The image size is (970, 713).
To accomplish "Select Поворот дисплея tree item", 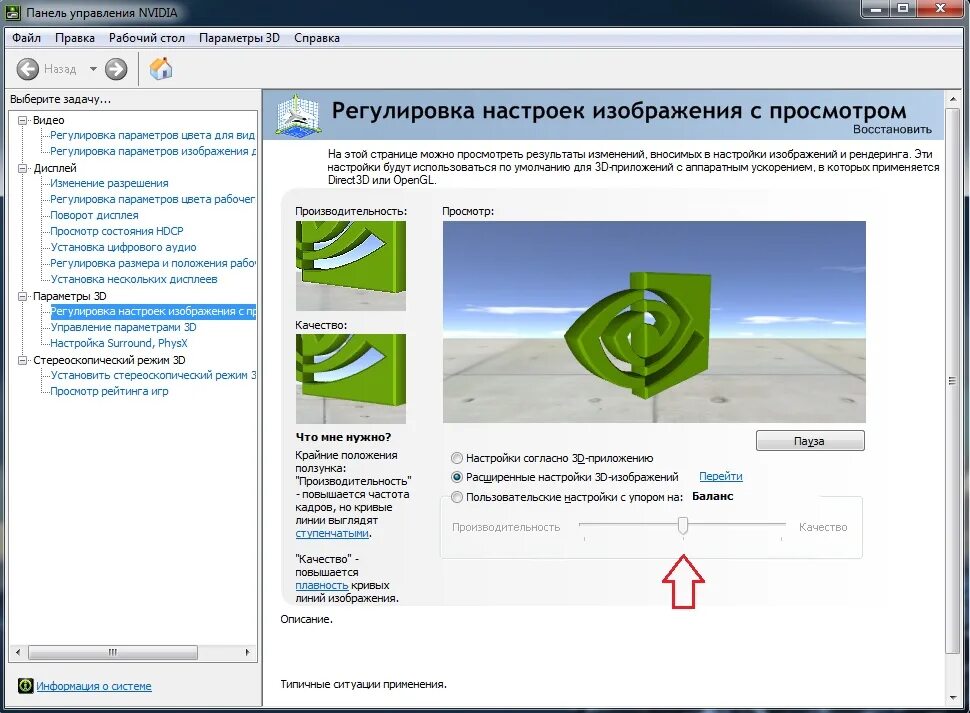I will tap(94, 215).
